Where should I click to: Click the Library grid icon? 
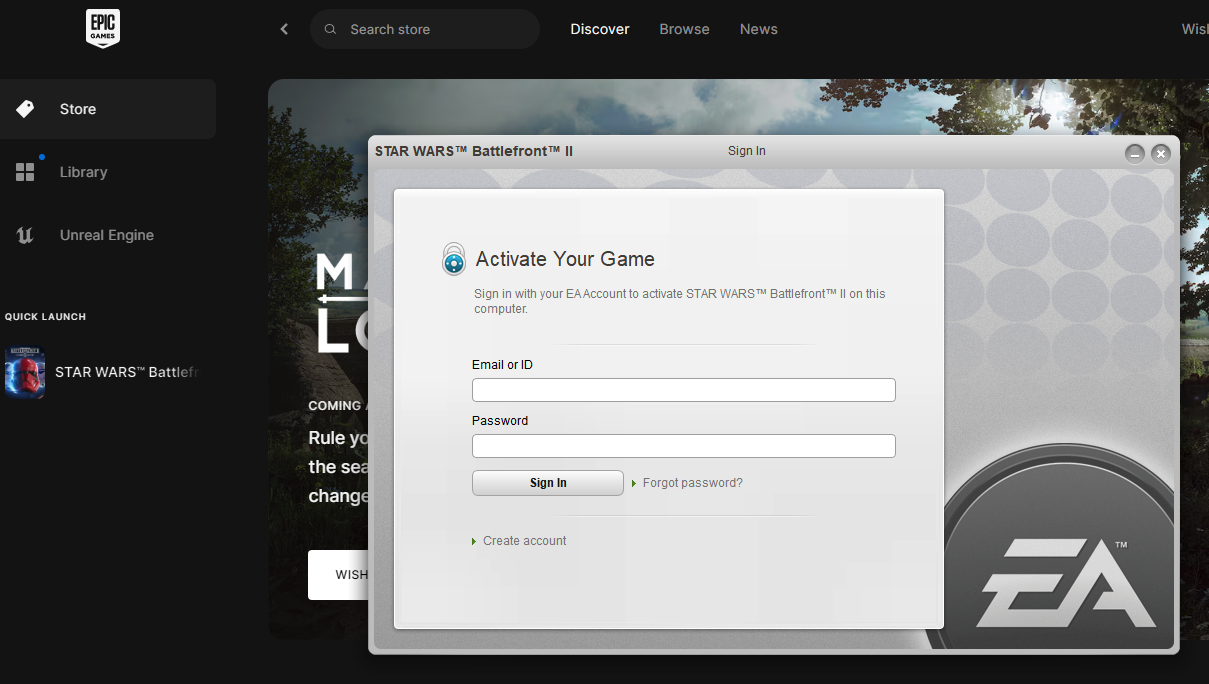pyautogui.click(x=25, y=172)
